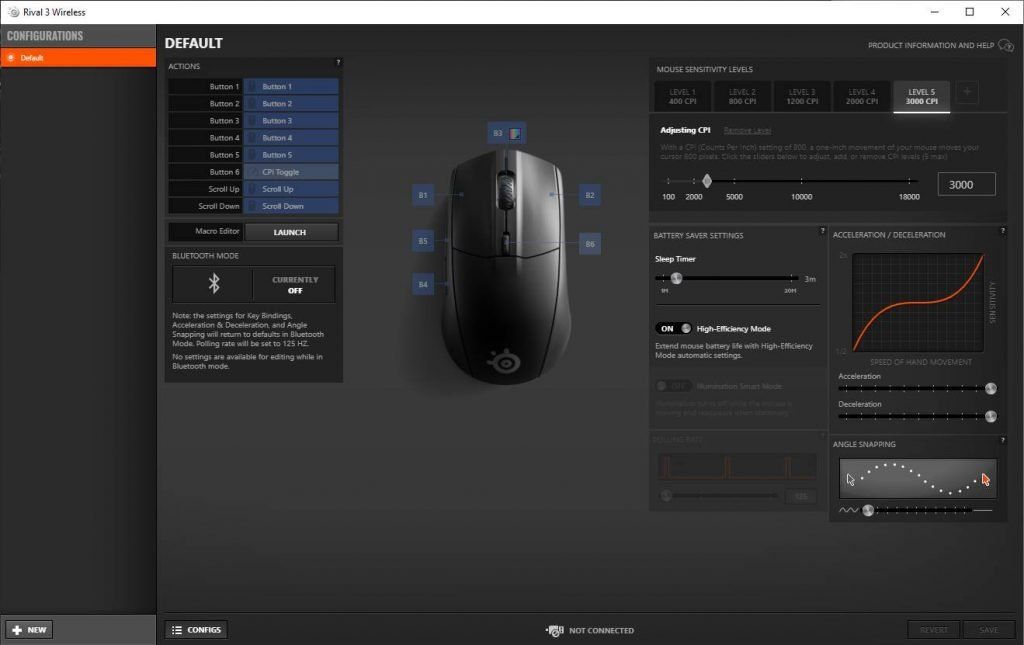Select the B3 illumination color swatch
The height and width of the screenshot is (645, 1024).
coord(515,133)
